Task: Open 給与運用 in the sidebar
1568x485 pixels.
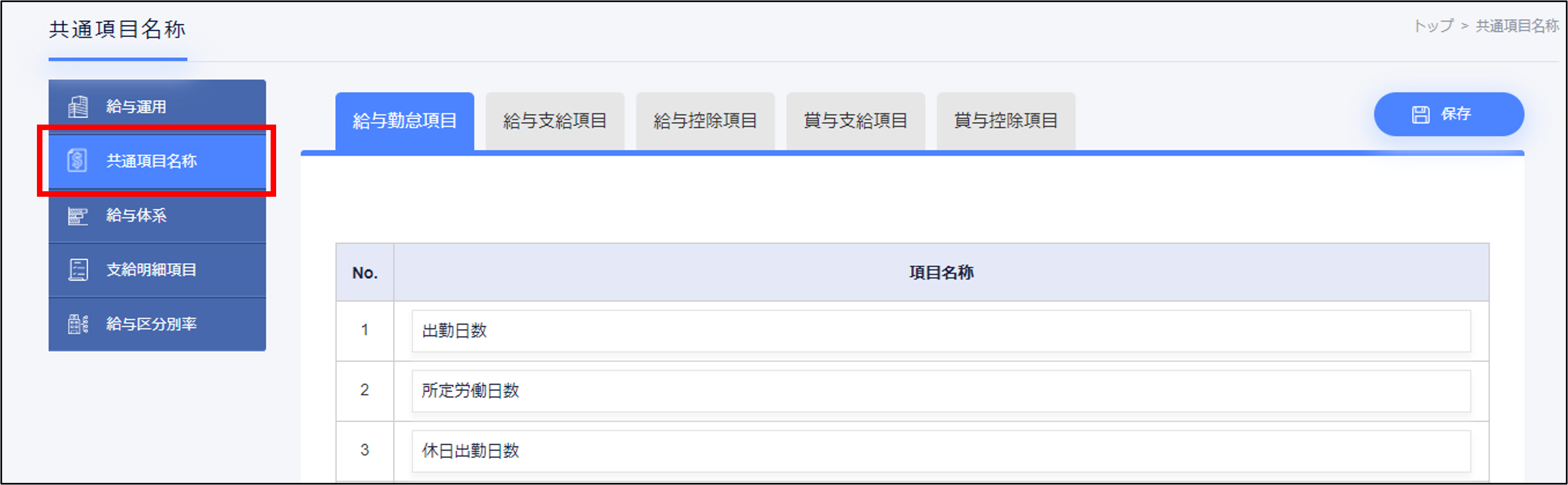Action: tap(157, 106)
